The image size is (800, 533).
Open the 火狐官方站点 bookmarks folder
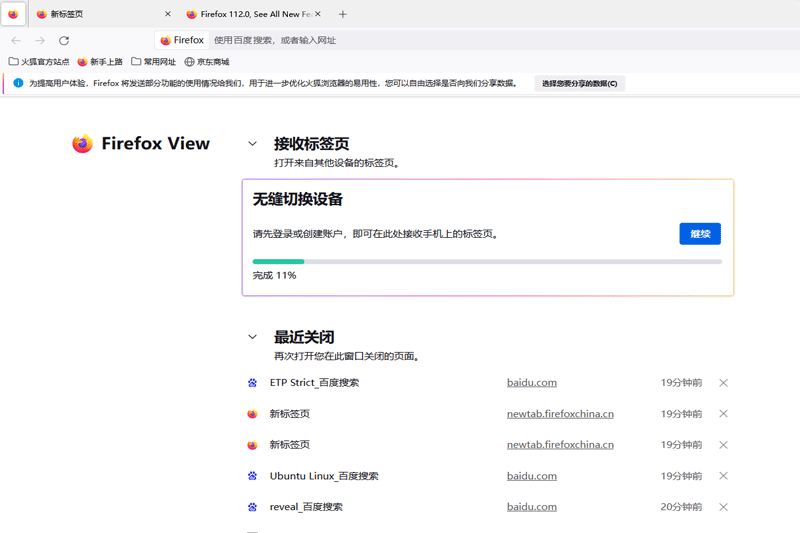[39, 62]
